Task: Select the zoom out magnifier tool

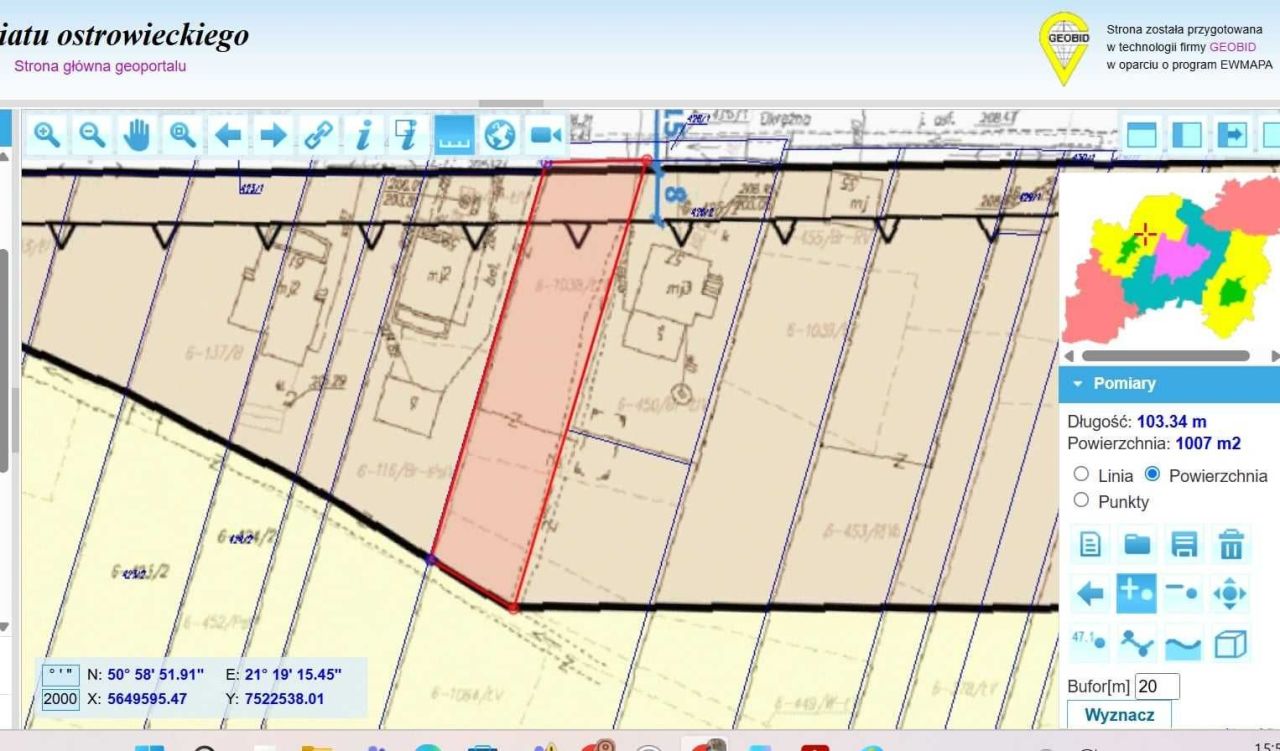Action: [x=91, y=134]
